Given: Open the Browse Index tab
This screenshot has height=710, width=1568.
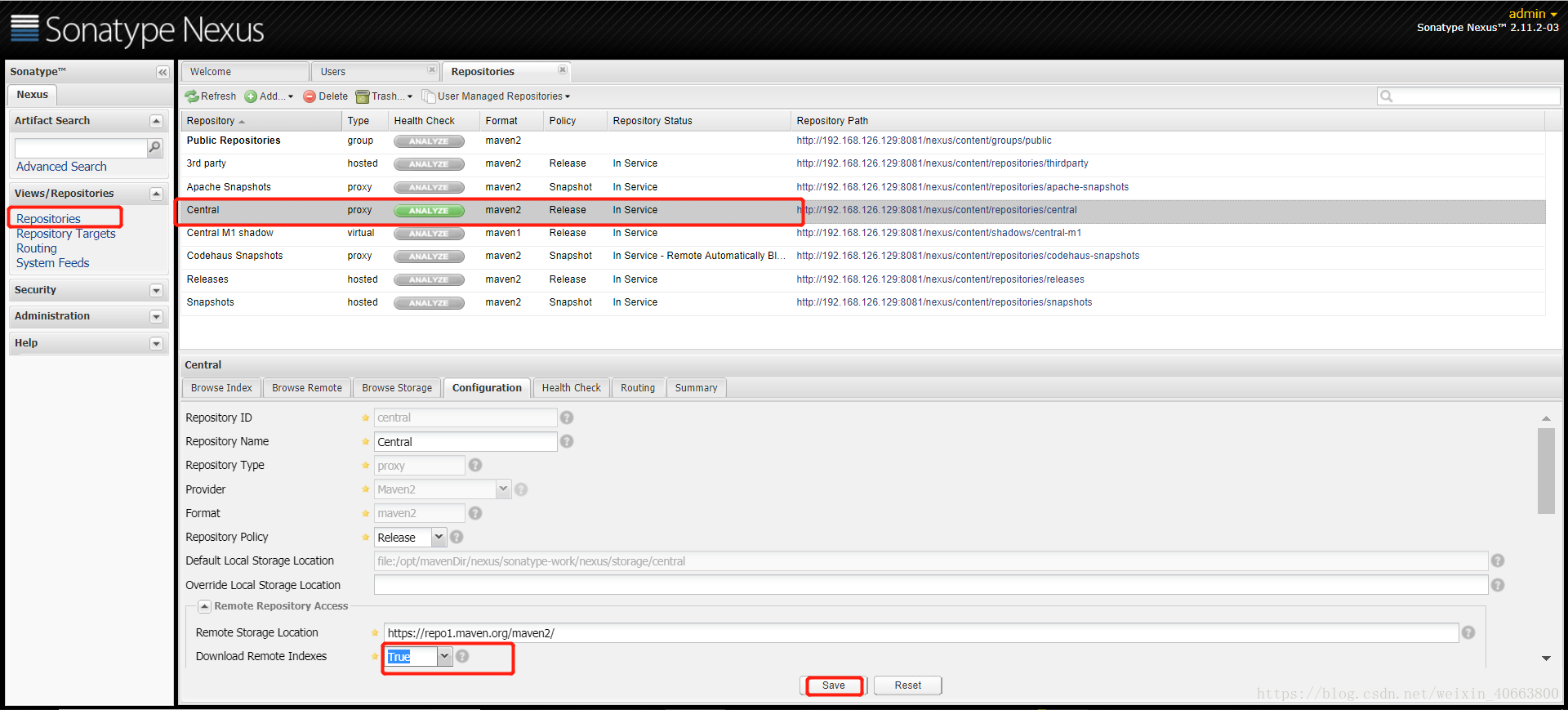Looking at the screenshot, I should point(221,388).
